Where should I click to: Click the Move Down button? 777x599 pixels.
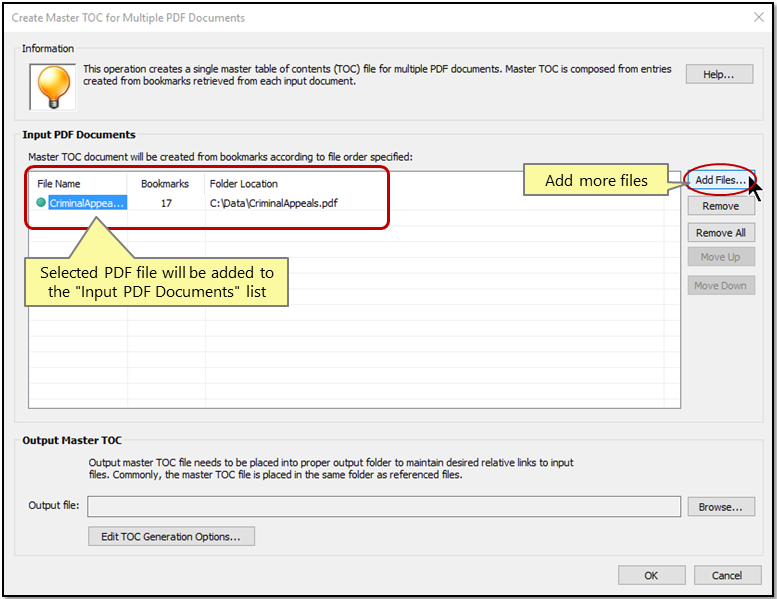click(720, 286)
